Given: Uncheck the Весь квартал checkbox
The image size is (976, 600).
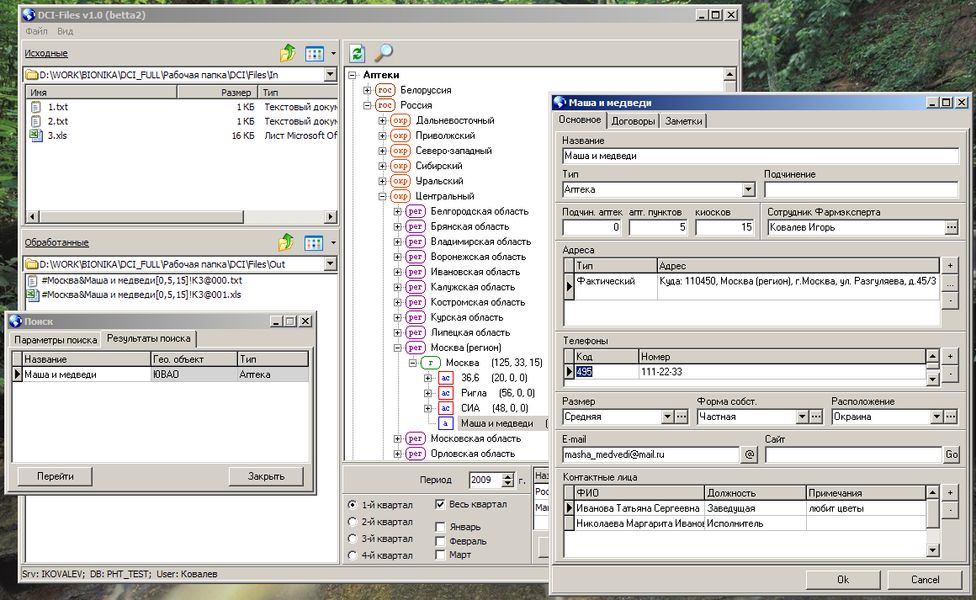Looking at the screenshot, I should pos(441,504).
